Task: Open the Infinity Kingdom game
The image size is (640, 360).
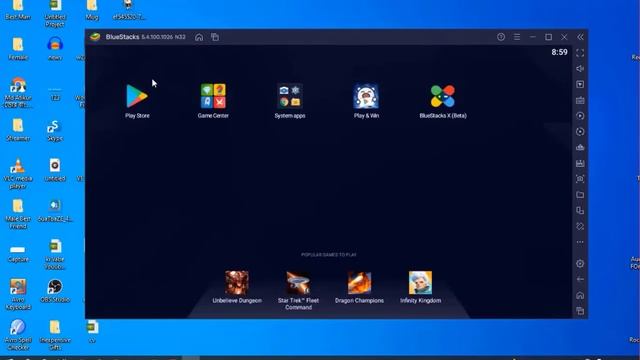Action: [x=420, y=283]
